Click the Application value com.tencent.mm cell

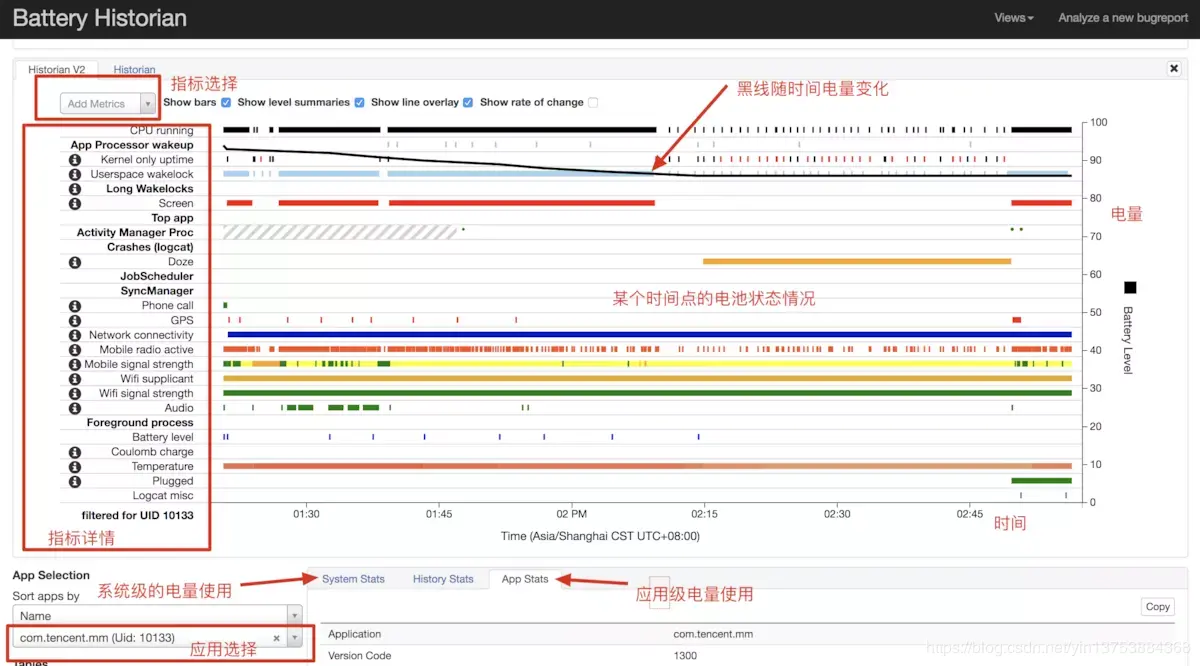tap(713, 634)
